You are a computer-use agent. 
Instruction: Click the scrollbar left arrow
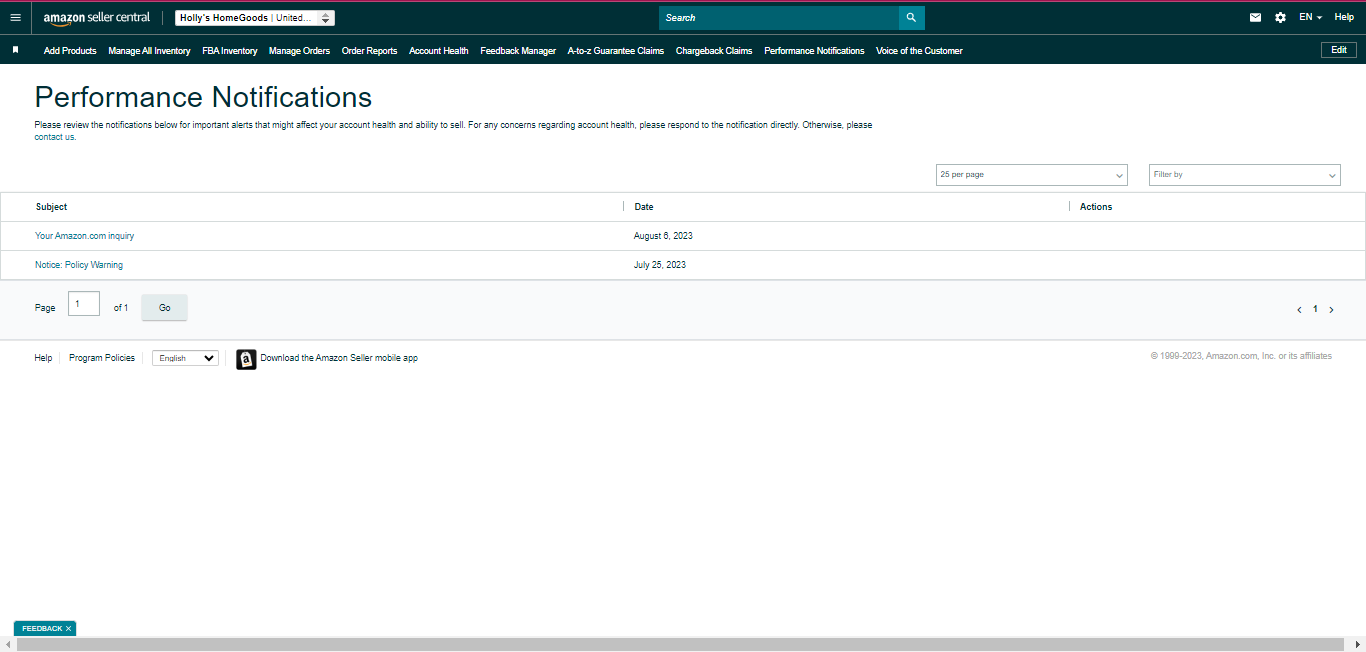[x=7, y=645]
